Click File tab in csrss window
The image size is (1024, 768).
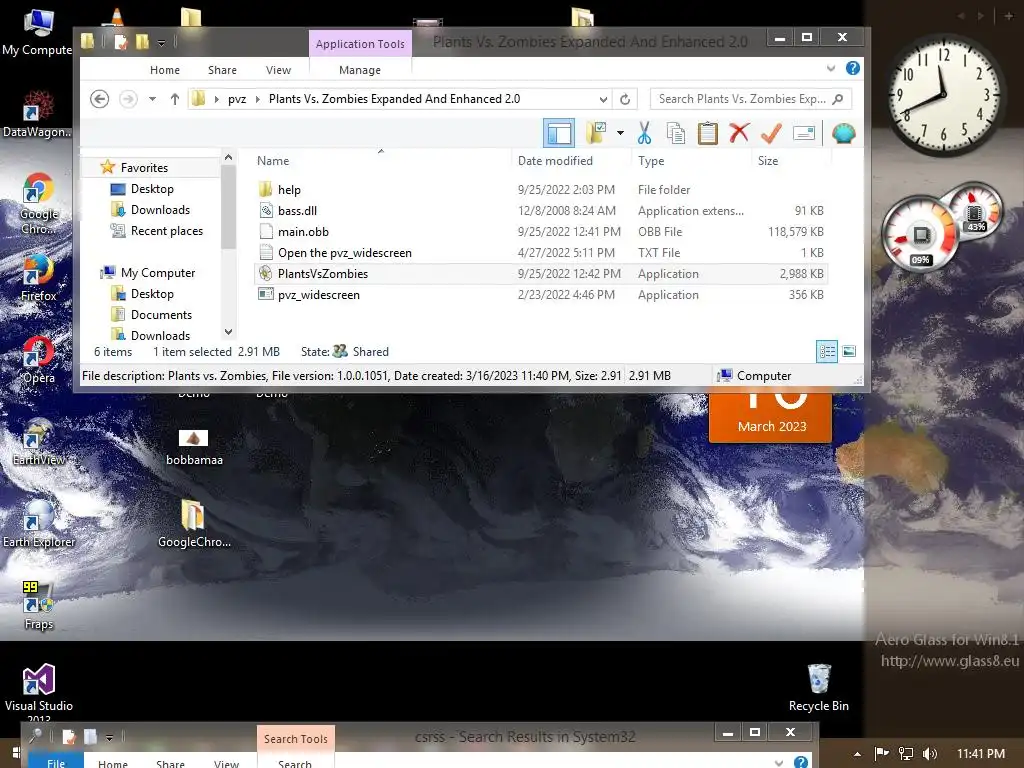(56, 762)
